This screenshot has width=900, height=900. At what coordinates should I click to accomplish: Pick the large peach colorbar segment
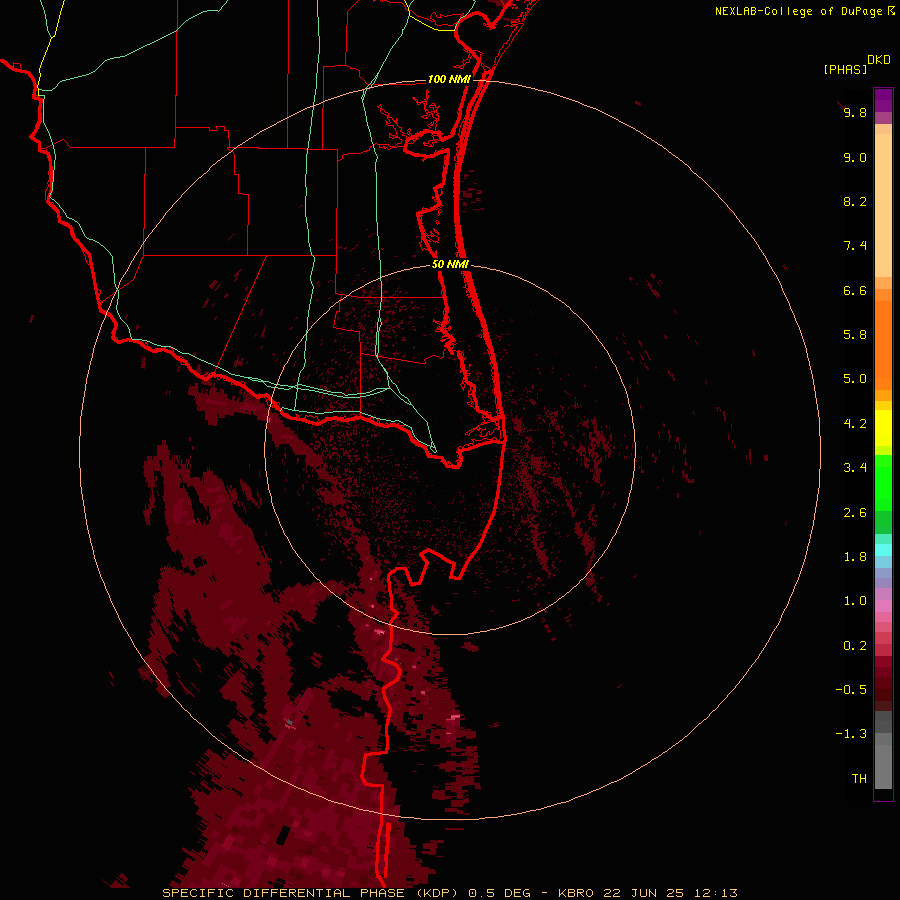point(883,205)
